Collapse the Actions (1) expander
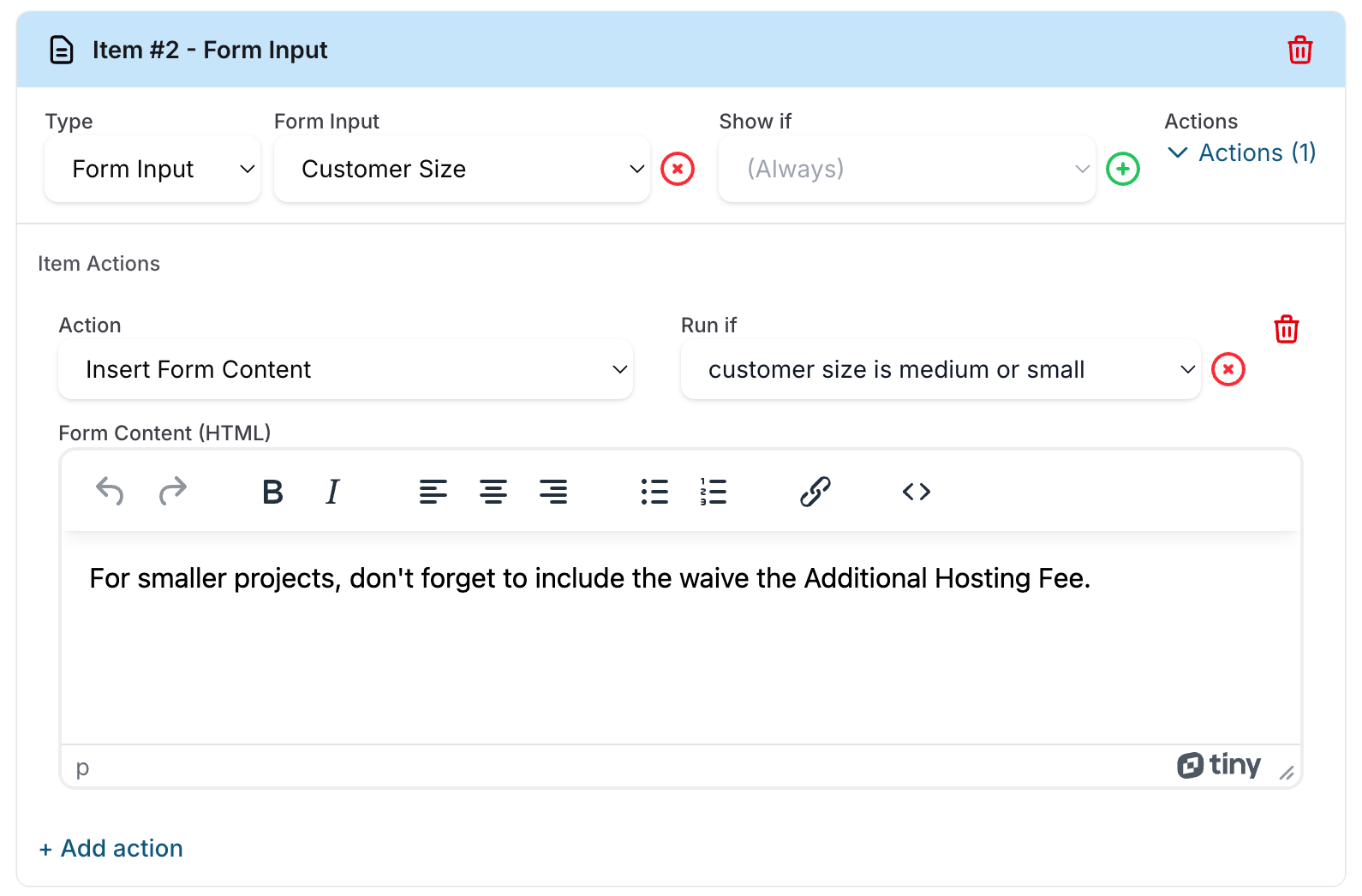The height and width of the screenshot is (896, 1362). click(1241, 152)
